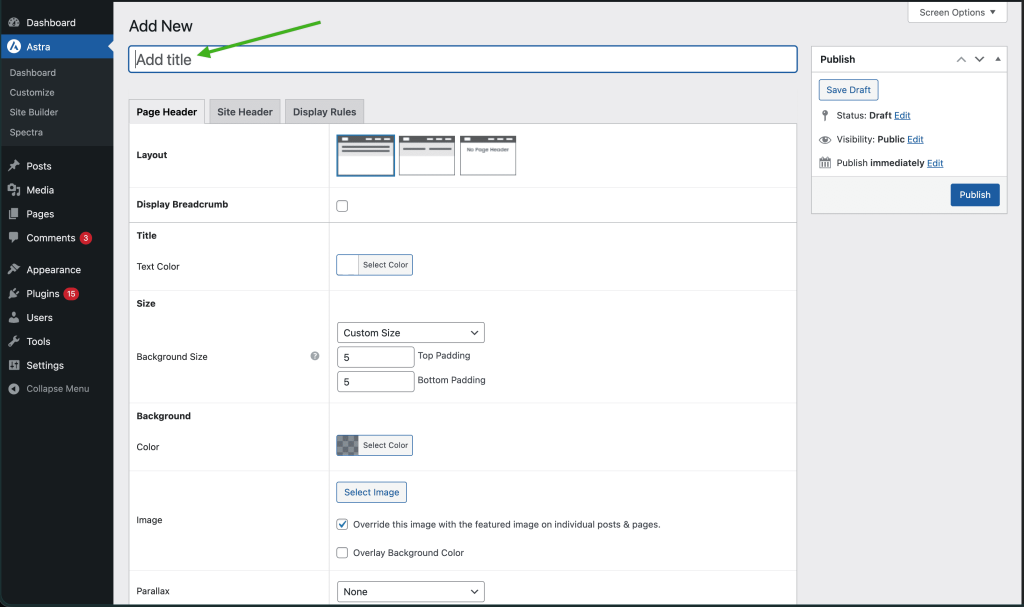Open the Parallax dropdown
This screenshot has width=1024, height=607.
pyautogui.click(x=410, y=591)
